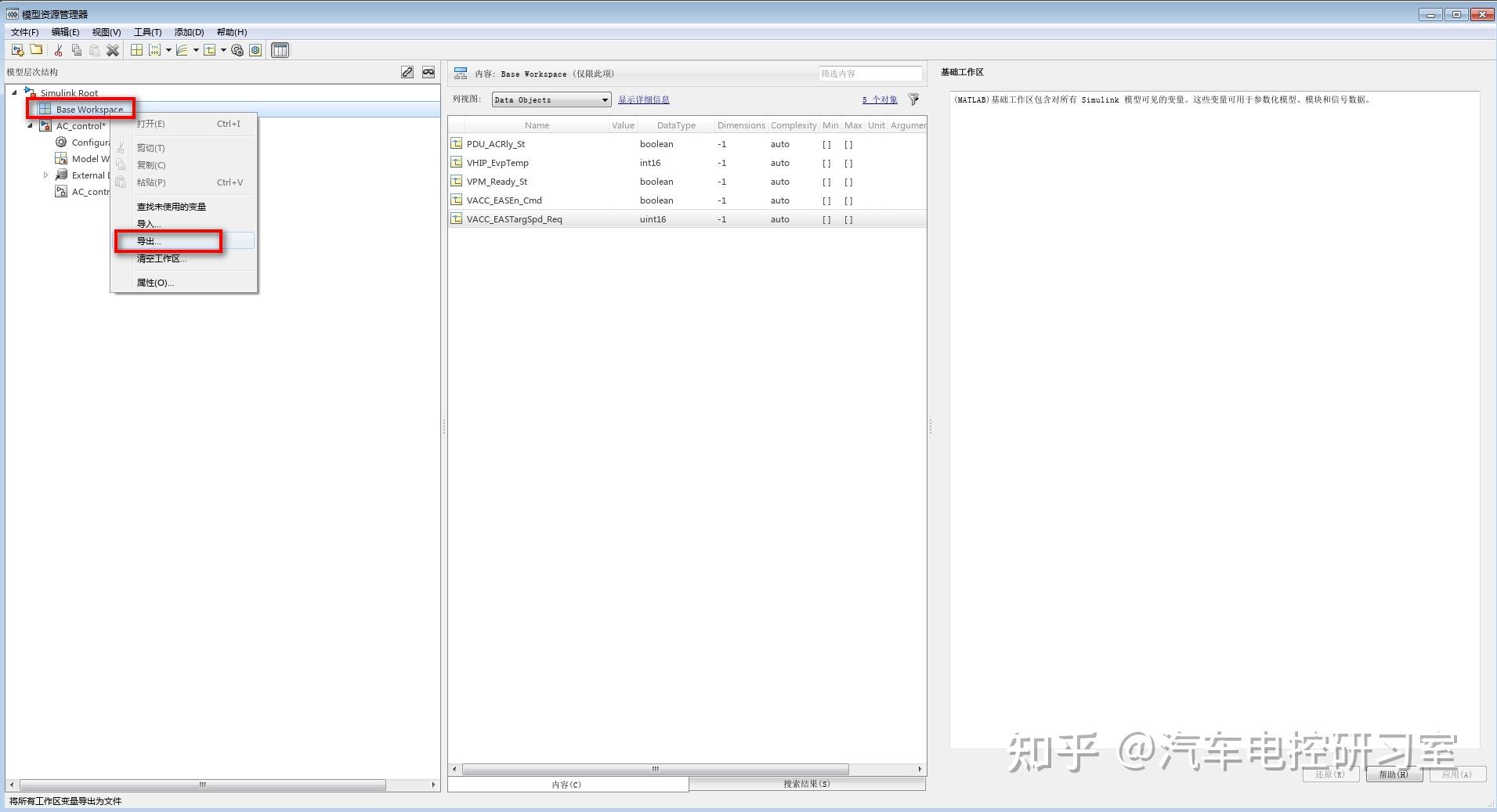
Task: Select the yellow grid add-object toolbar icon
Action: [x=136, y=49]
